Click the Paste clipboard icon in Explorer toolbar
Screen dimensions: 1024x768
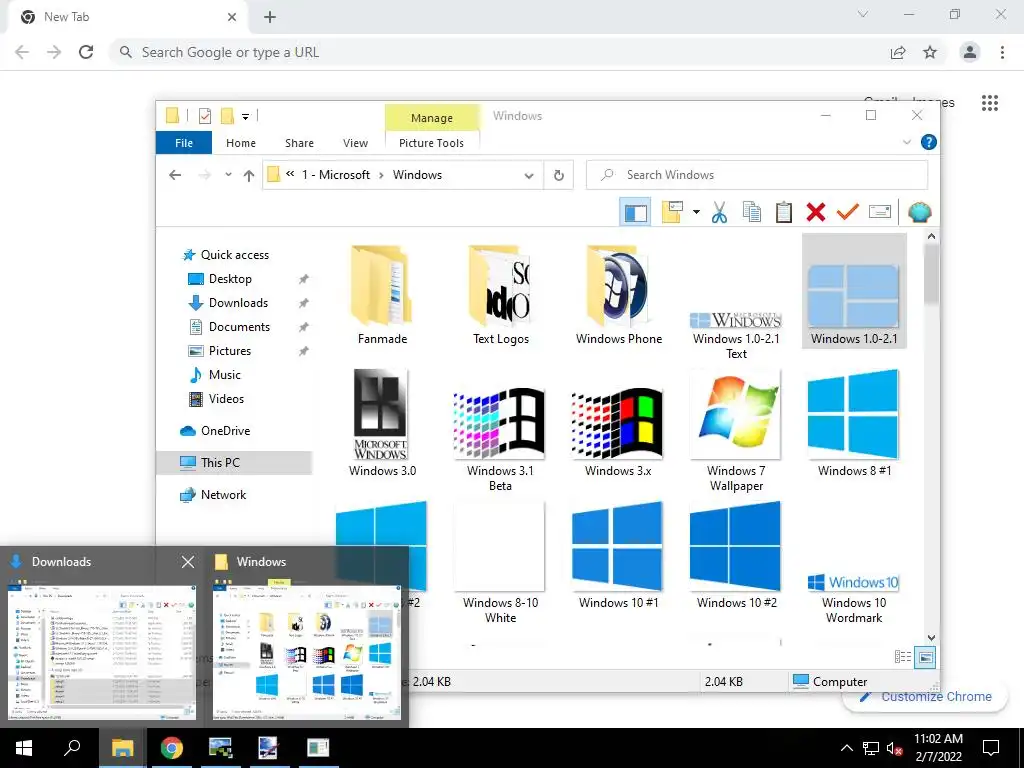[x=784, y=212]
